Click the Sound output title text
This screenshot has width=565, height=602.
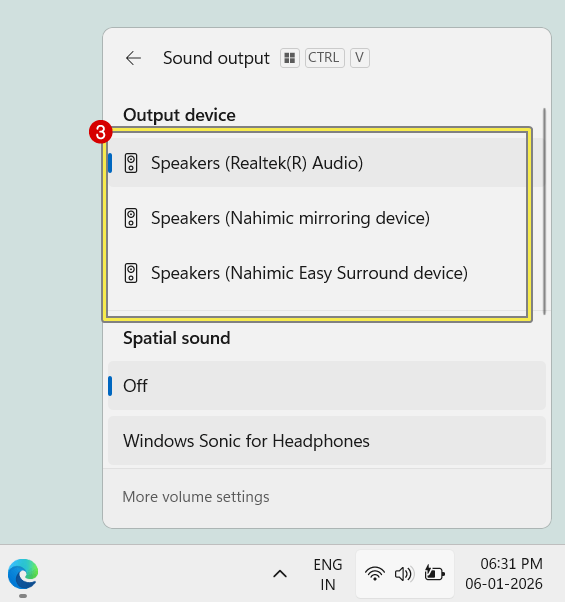216,58
